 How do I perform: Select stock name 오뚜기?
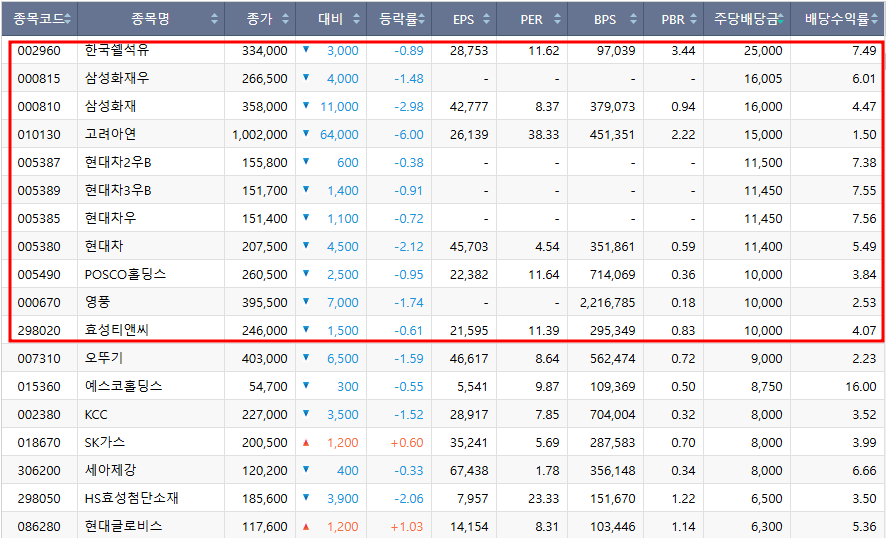point(103,358)
